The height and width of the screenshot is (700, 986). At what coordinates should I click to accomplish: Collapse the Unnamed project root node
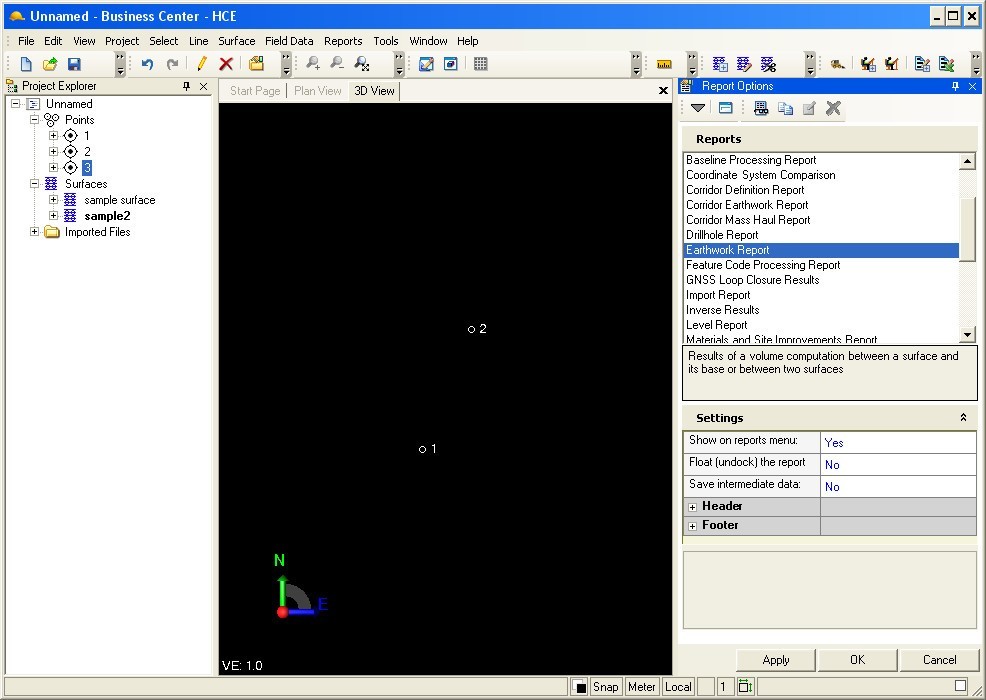(x=16, y=104)
